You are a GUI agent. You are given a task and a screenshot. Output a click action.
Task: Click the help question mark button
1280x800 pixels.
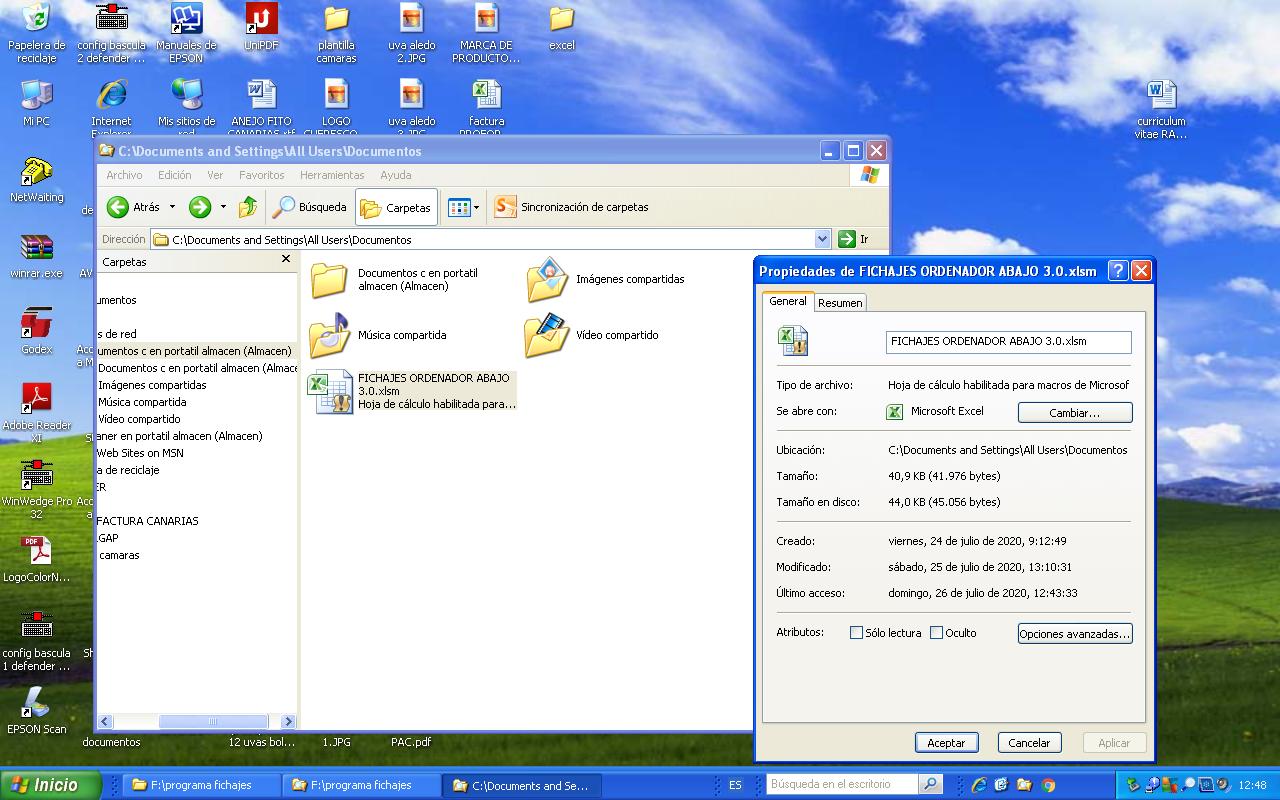(x=1119, y=271)
